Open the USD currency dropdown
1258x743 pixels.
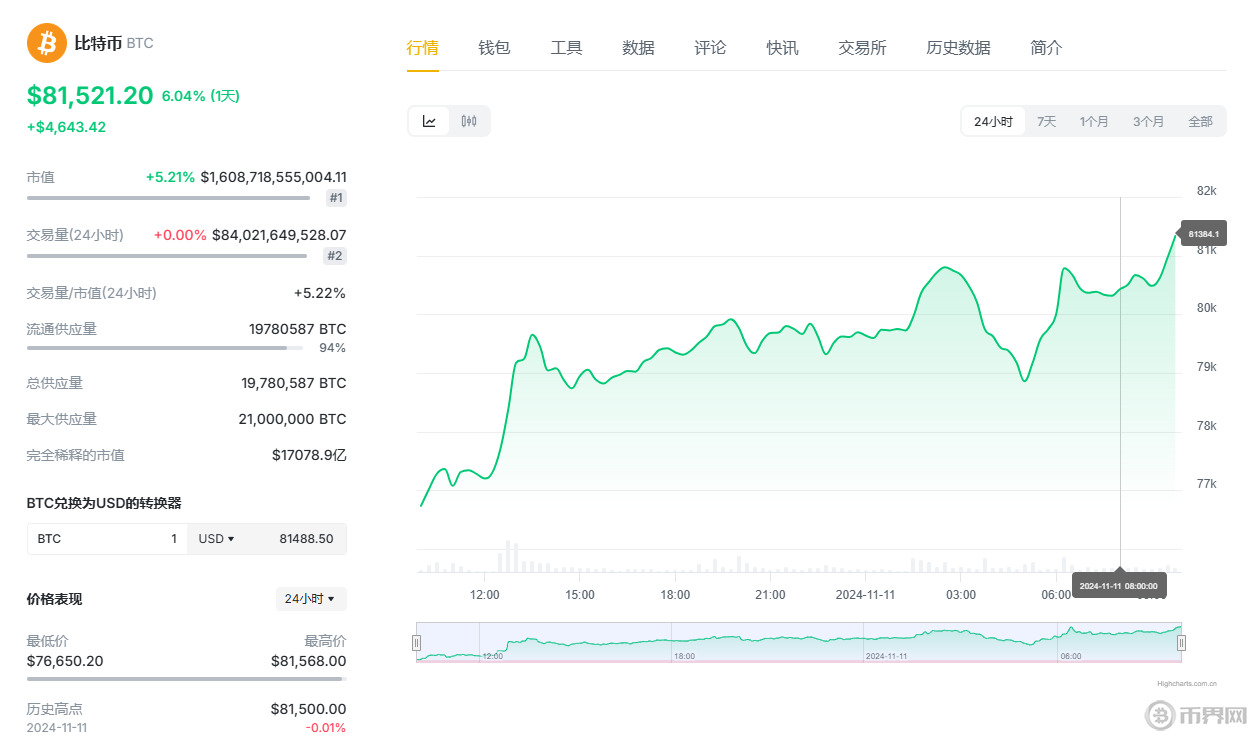217,538
